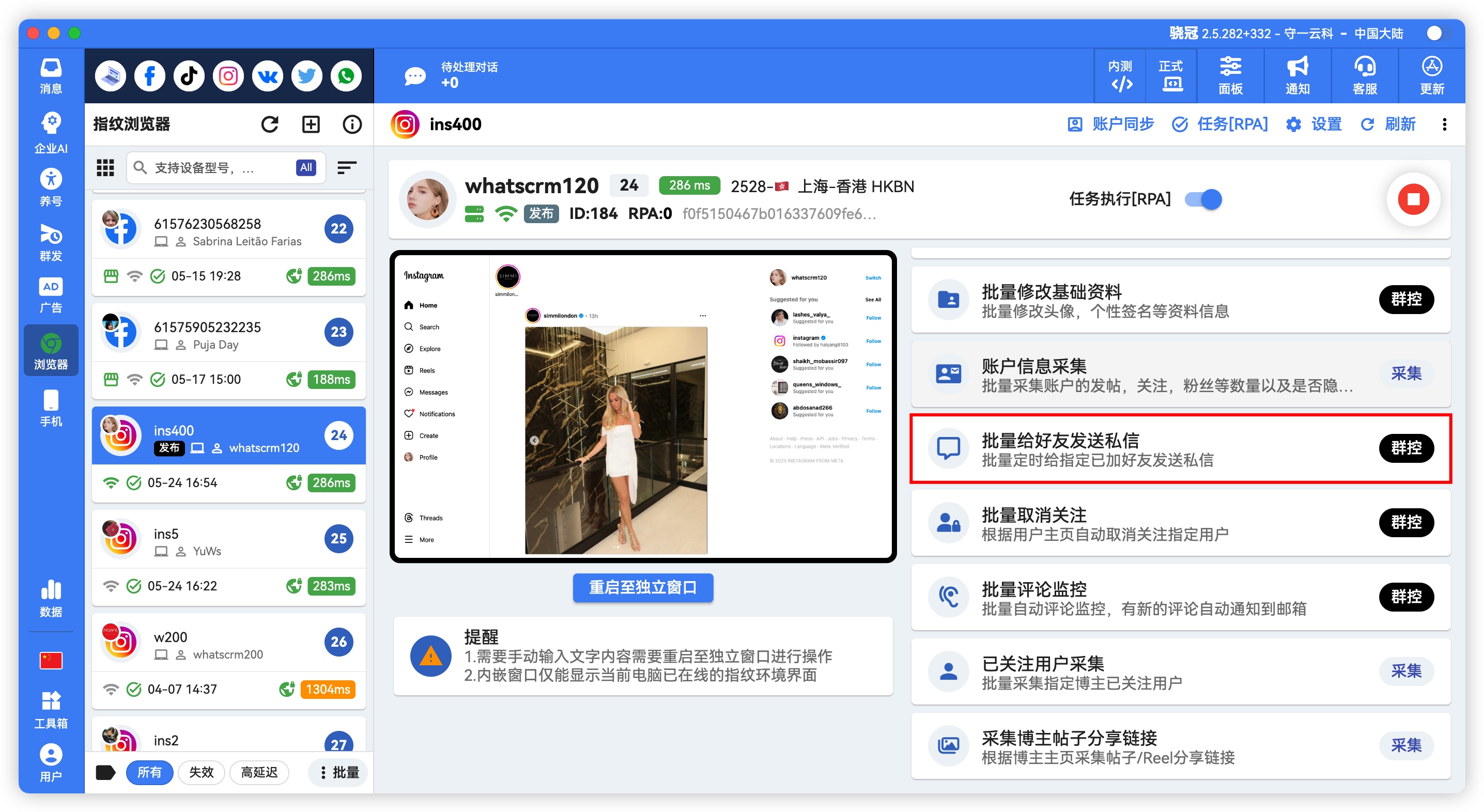The image size is (1484, 812).
Task: Create a new fingerprint browser profile
Action: click(311, 124)
